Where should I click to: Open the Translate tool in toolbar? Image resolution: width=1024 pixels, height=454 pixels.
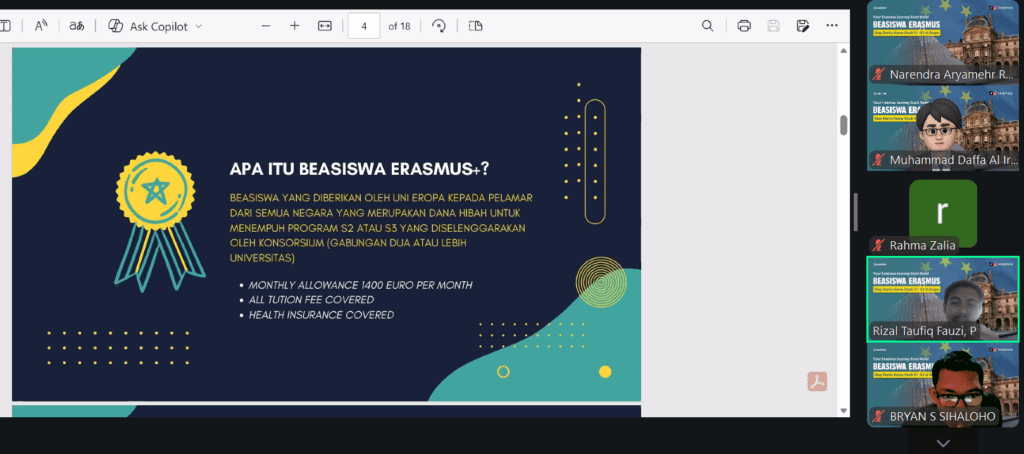77,26
